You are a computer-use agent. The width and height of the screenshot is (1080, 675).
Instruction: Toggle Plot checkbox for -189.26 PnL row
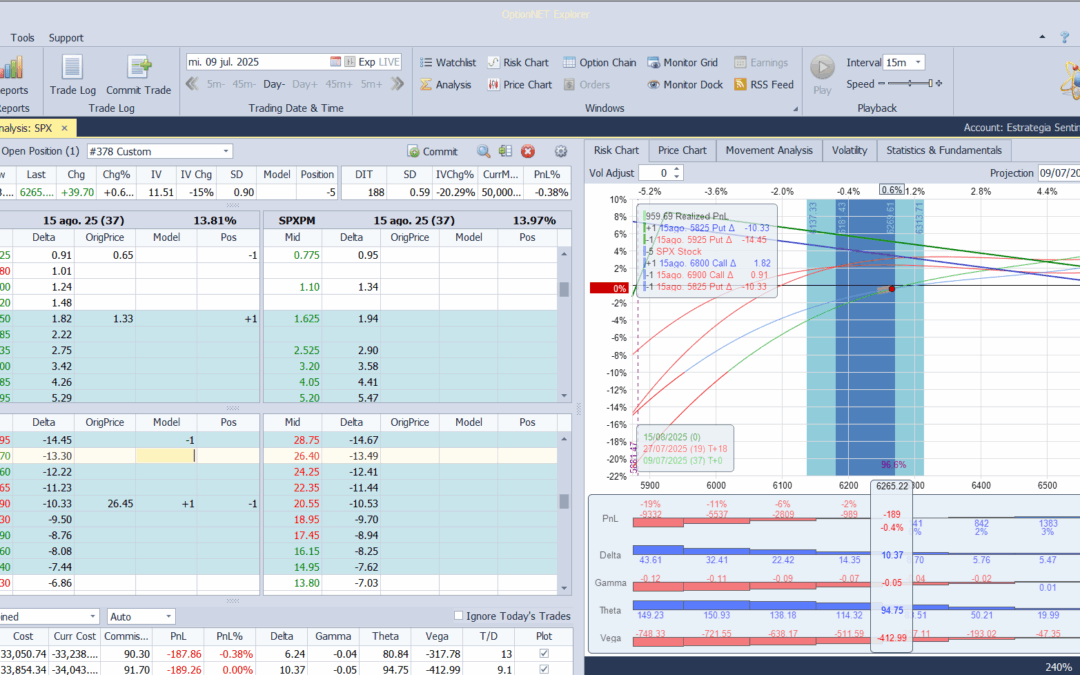[x=544, y=669]
